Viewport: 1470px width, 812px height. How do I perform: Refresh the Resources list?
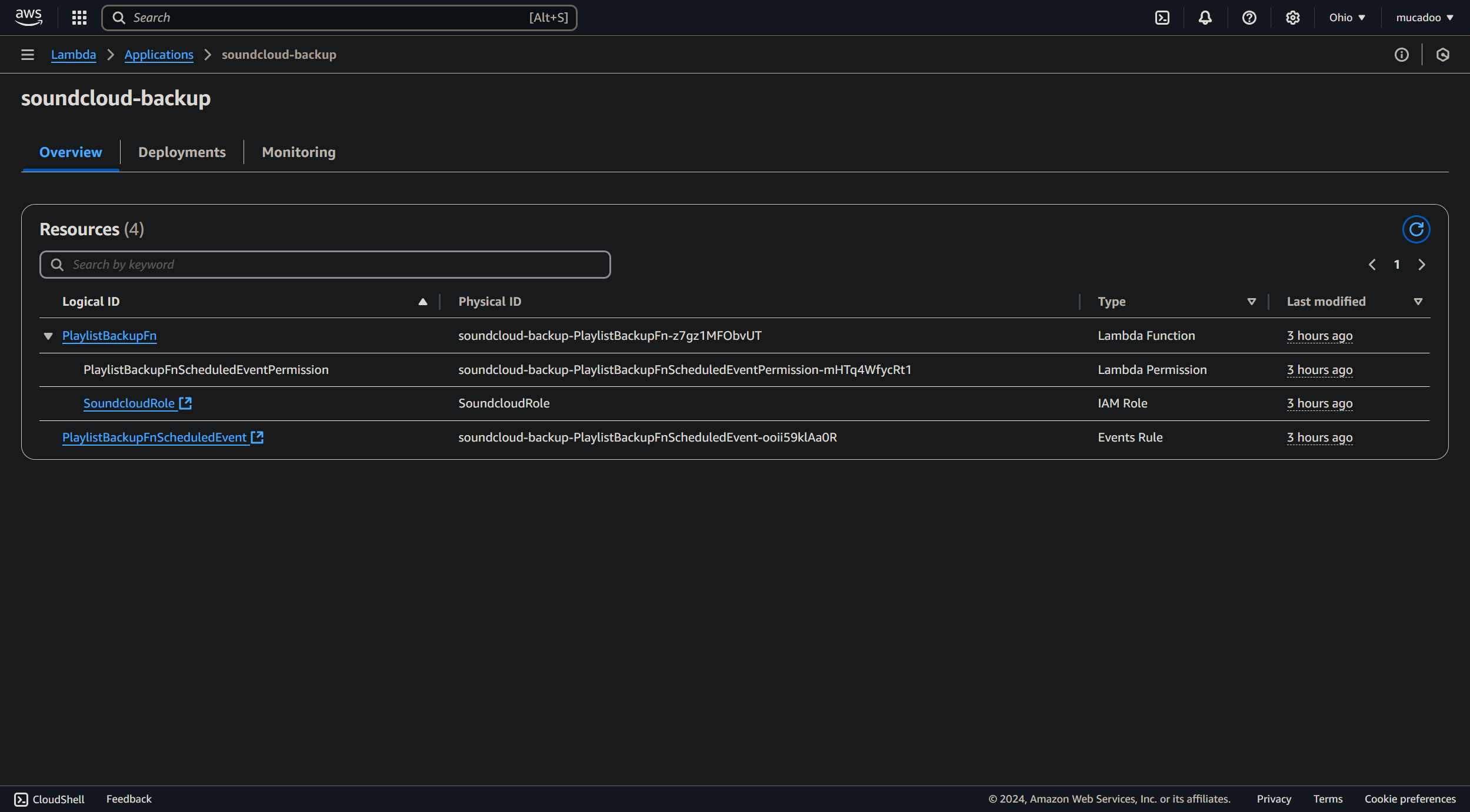[1415, 229]
